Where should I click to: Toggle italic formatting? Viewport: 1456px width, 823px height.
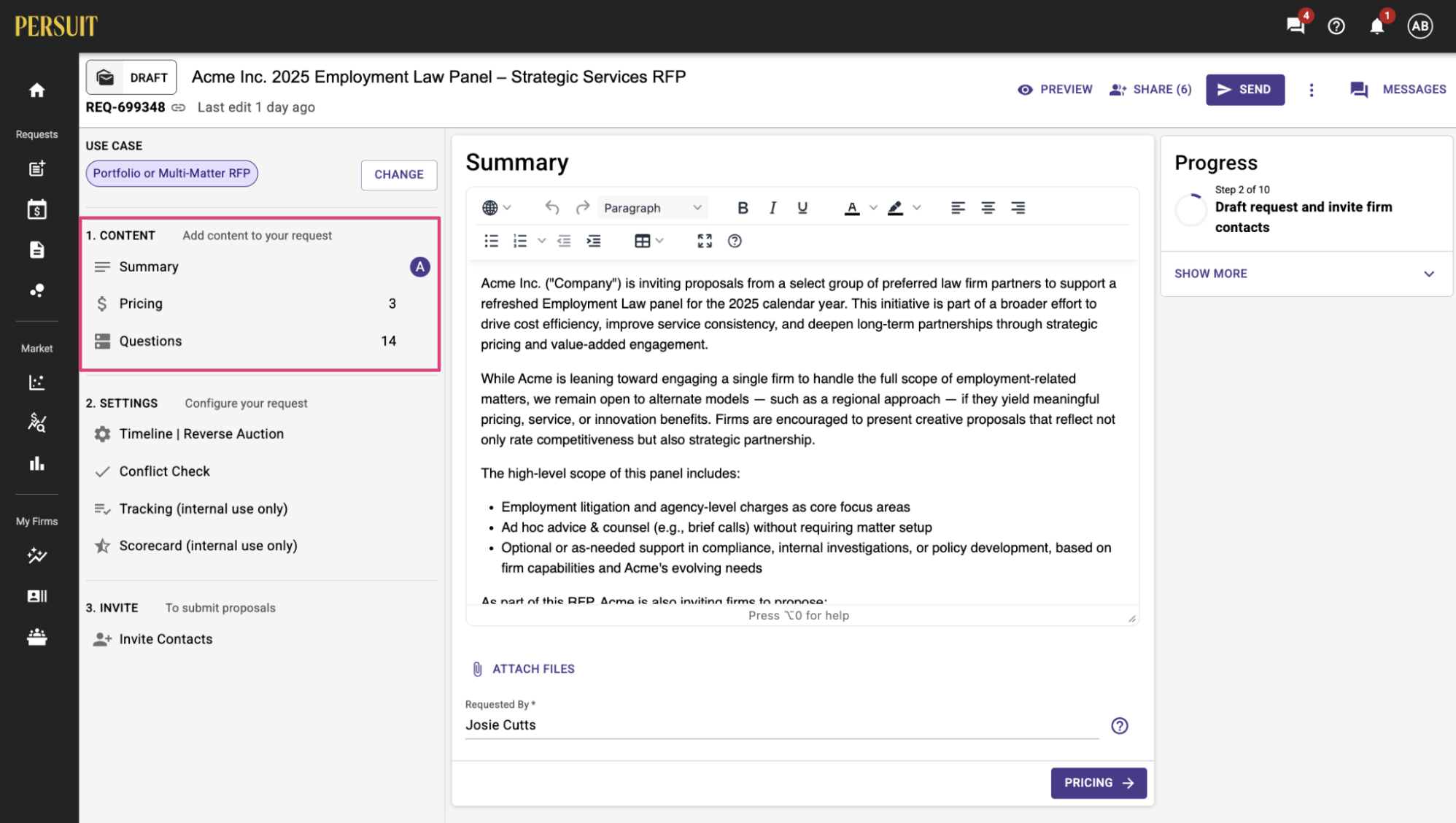772,208
